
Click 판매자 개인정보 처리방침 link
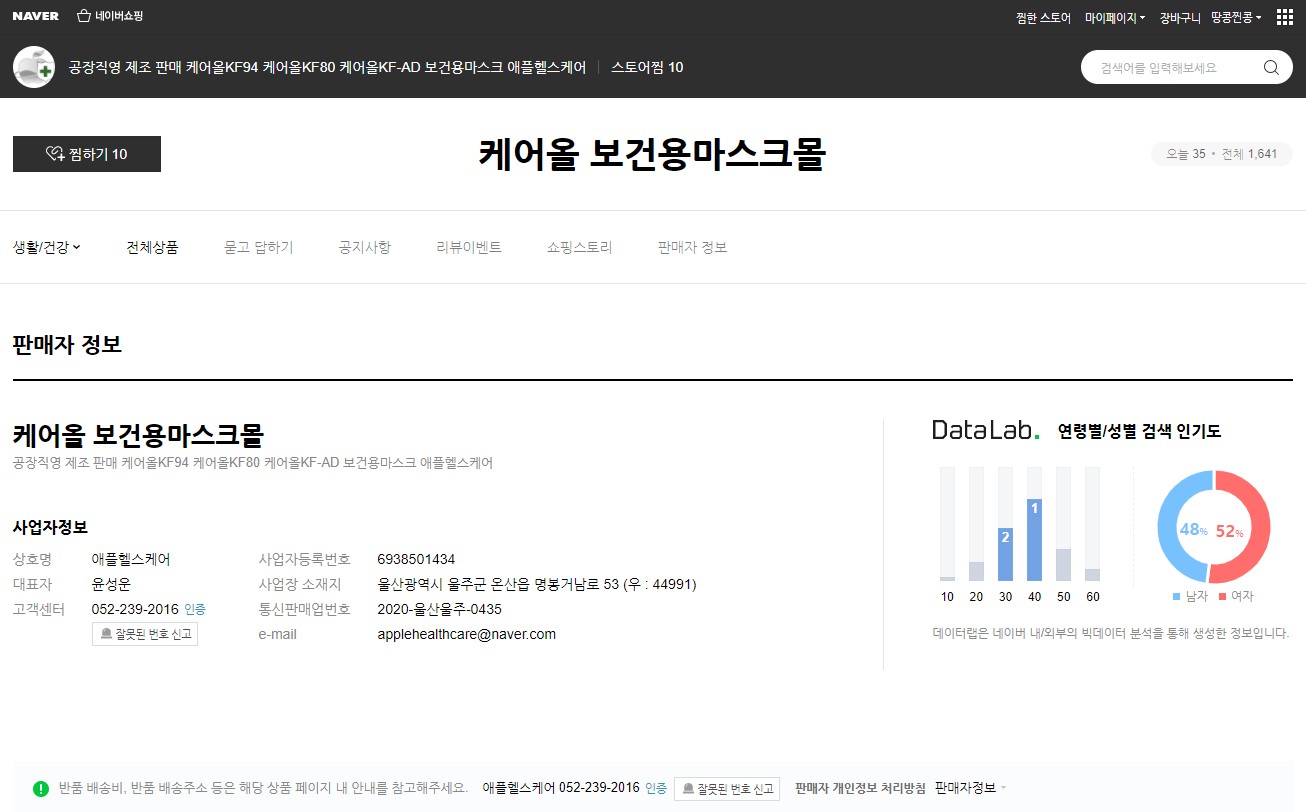tap(860, 788)
